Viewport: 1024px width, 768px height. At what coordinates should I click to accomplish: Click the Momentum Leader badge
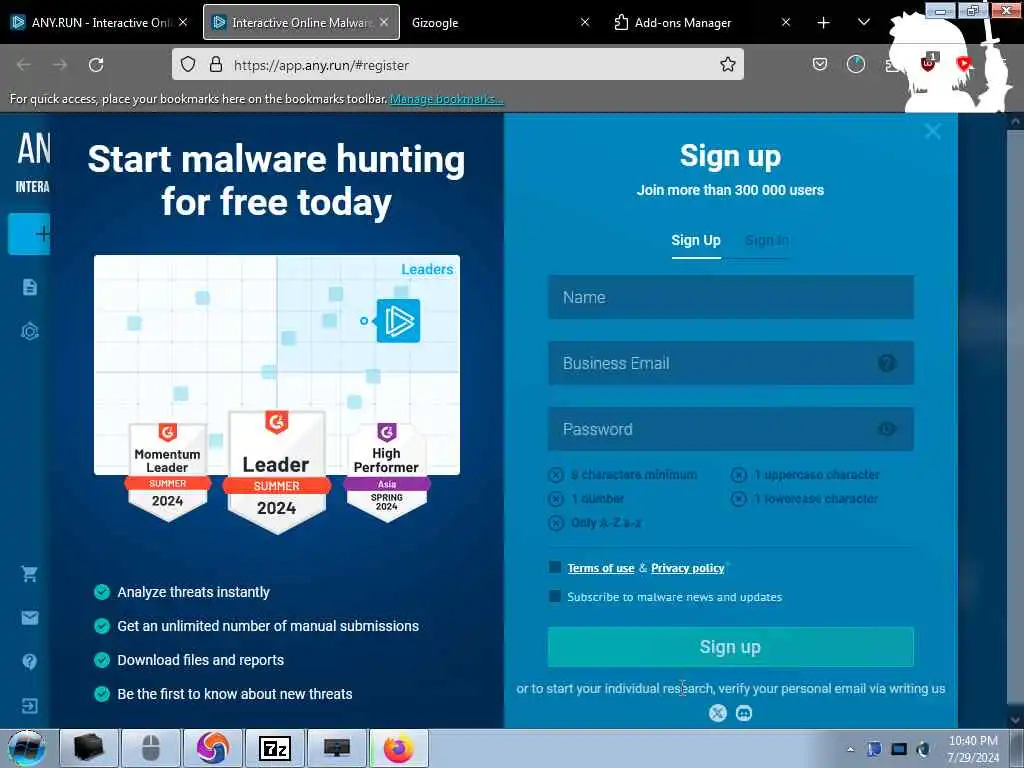(168, 472)
